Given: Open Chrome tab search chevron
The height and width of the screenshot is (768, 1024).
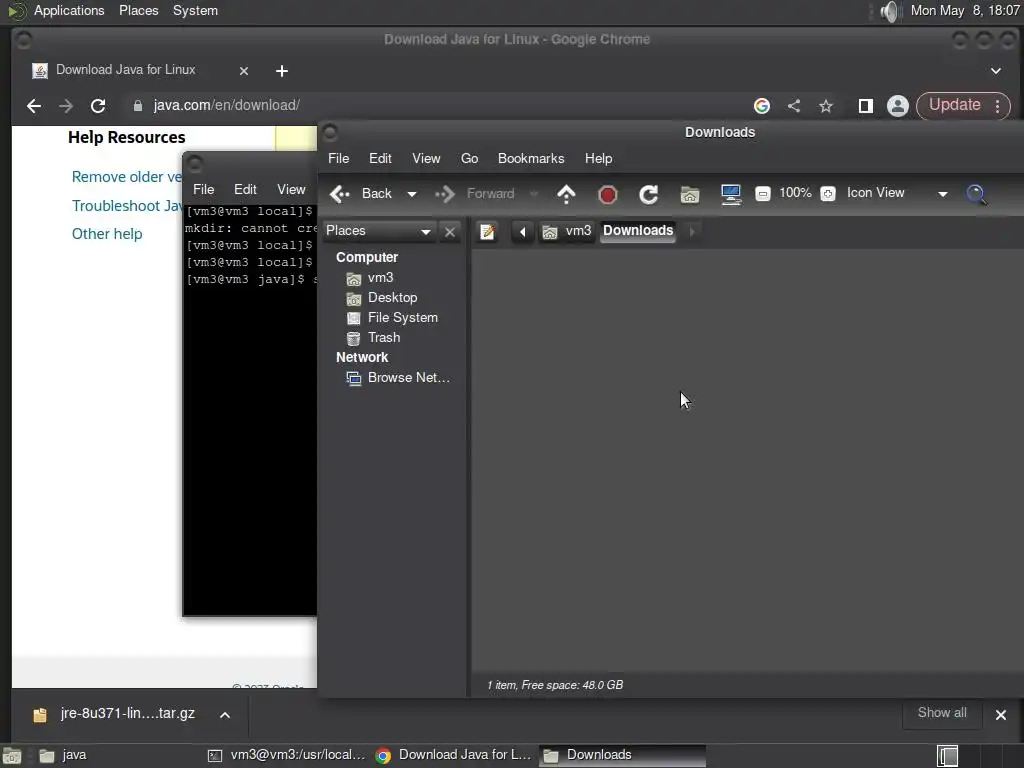Looking at the screenshot, I should point(995,71).
